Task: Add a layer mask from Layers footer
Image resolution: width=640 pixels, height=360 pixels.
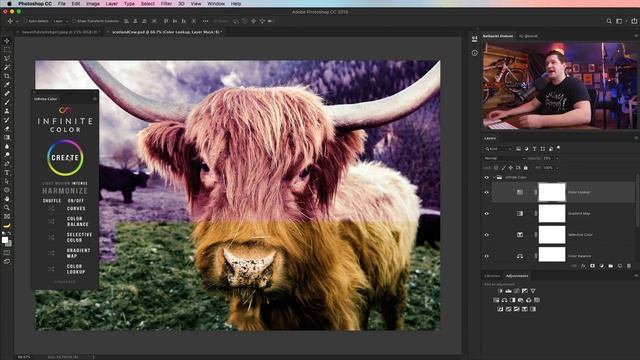Action: click(592, 266)
